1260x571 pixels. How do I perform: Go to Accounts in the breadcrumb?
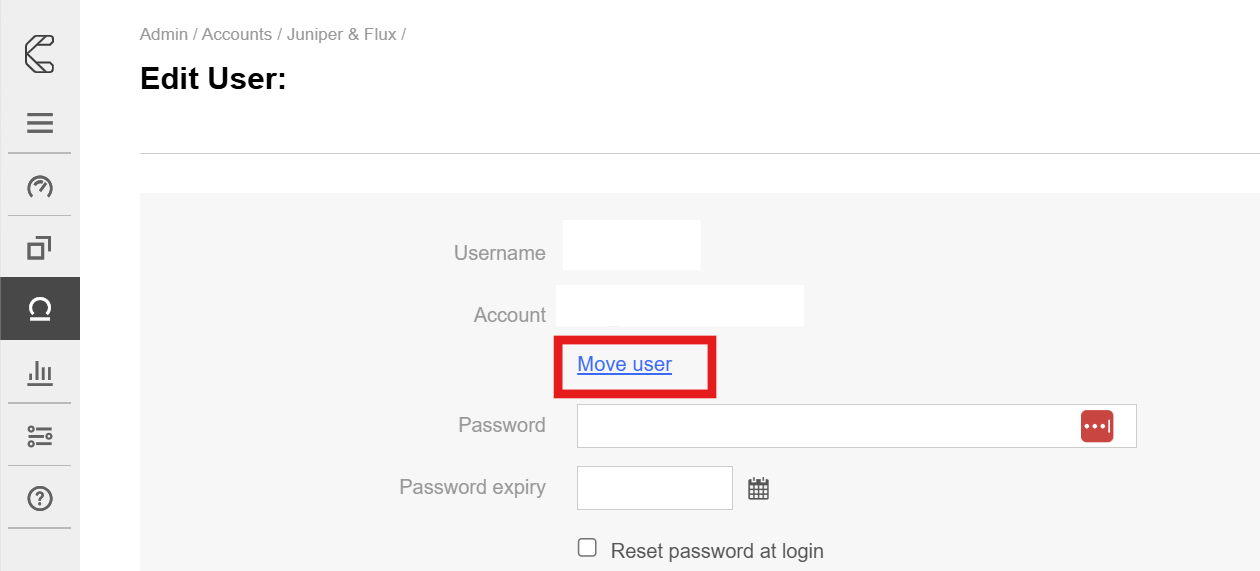tap(237, 34)
